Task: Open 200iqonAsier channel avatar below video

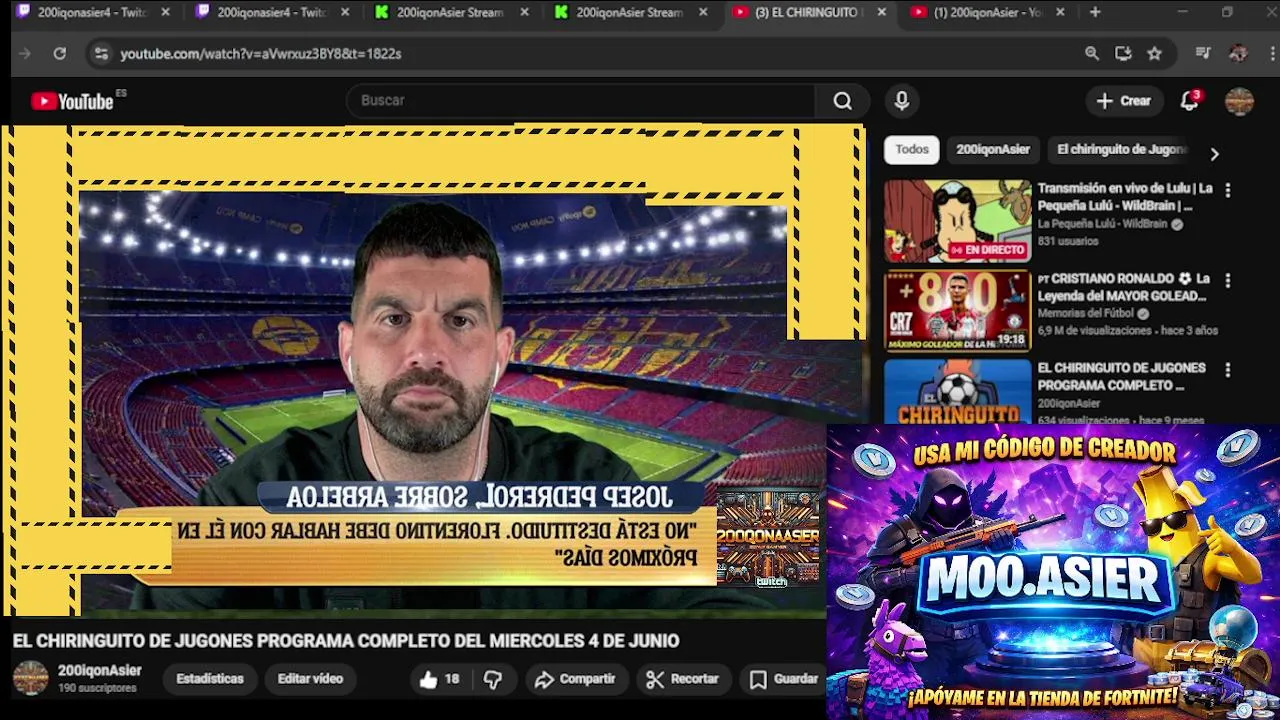Action: pos(30,678)
